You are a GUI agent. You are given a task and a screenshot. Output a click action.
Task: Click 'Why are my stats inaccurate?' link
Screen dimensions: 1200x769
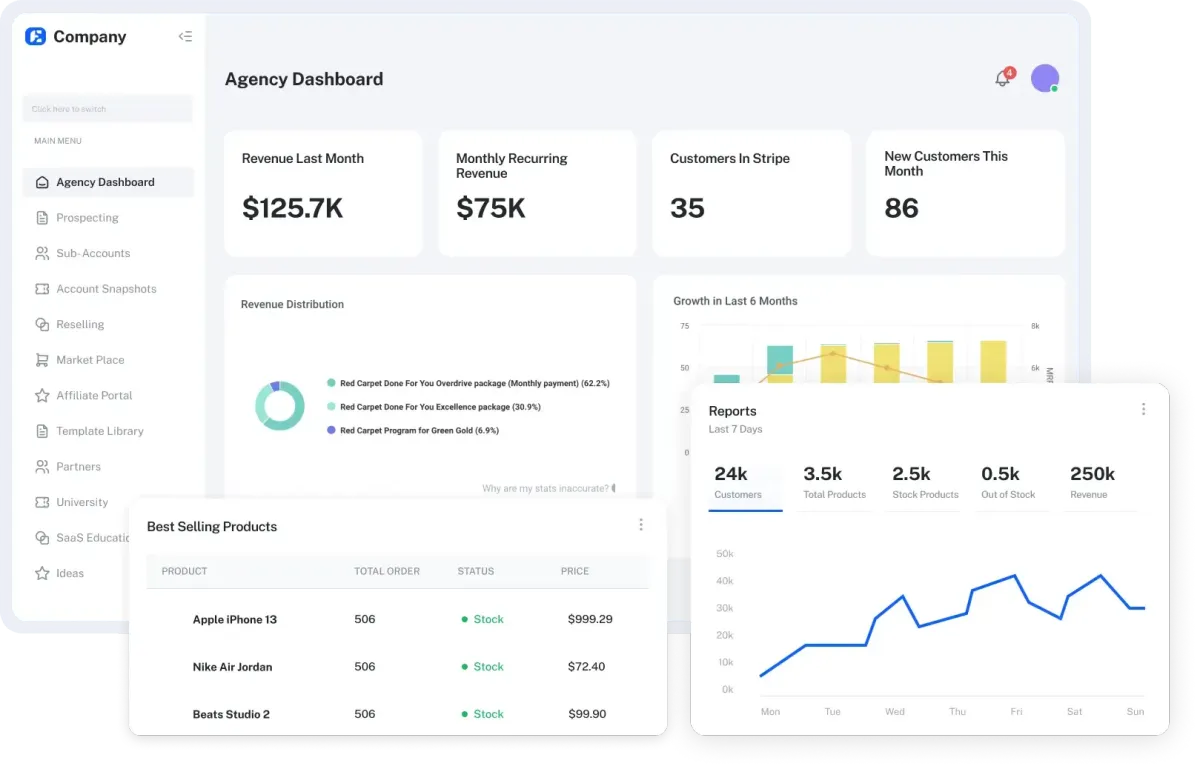[545, 489]
